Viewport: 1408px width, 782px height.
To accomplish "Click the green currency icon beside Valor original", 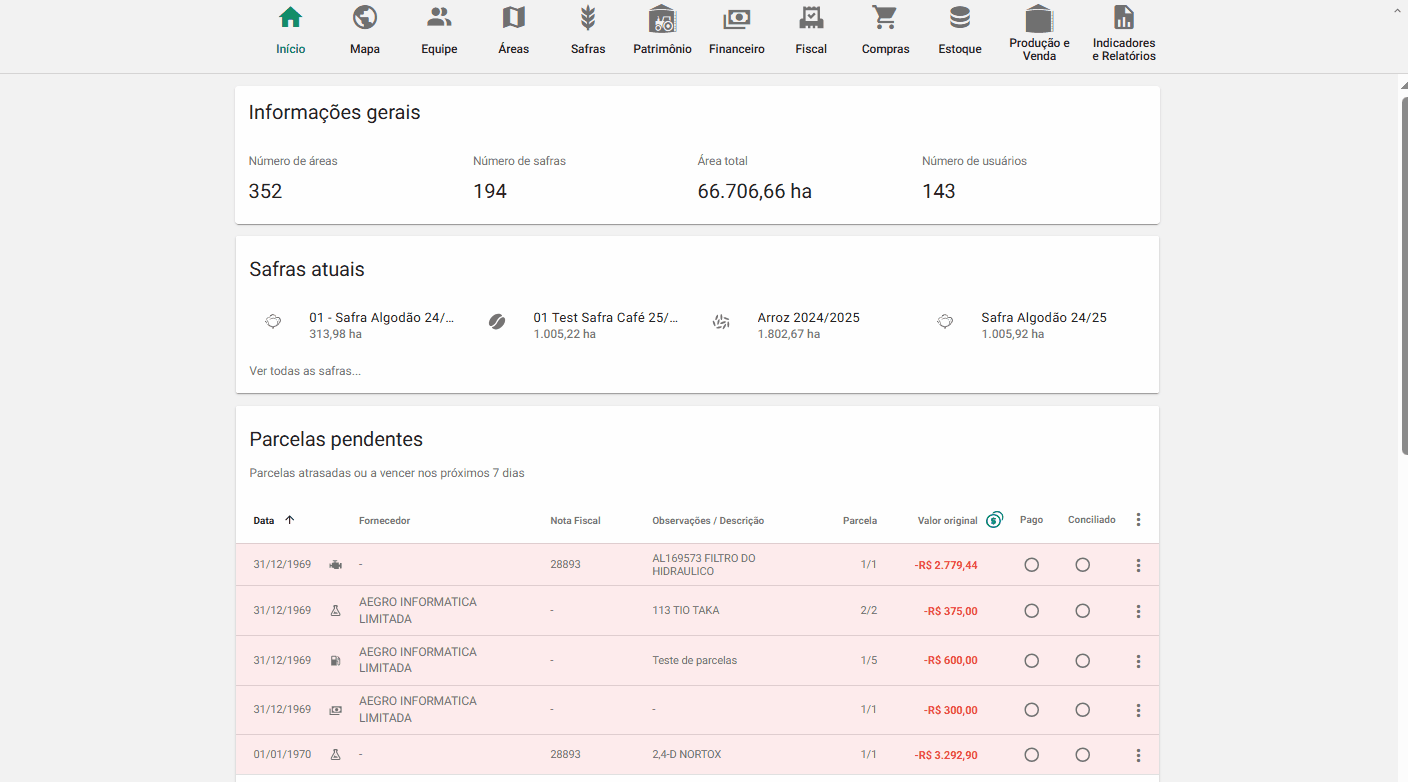I will (994, 520).
